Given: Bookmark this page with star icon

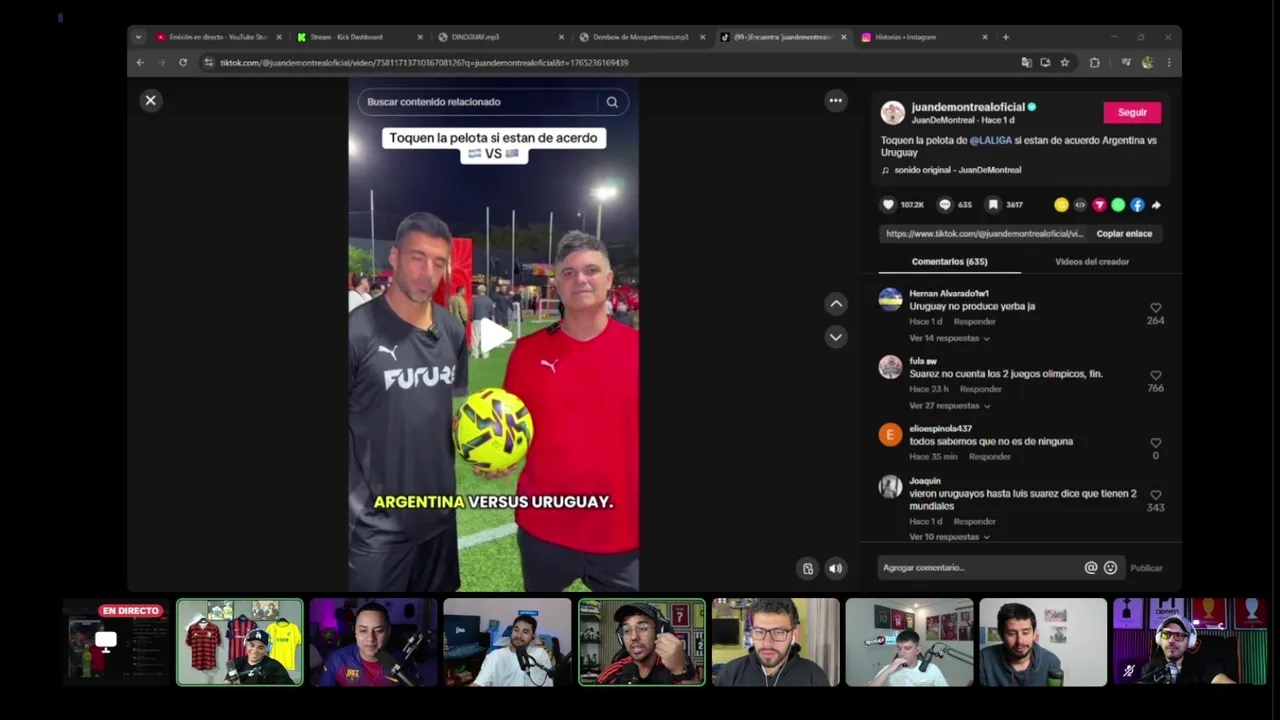Looking at the screenshot, I should click(1064, 62).
